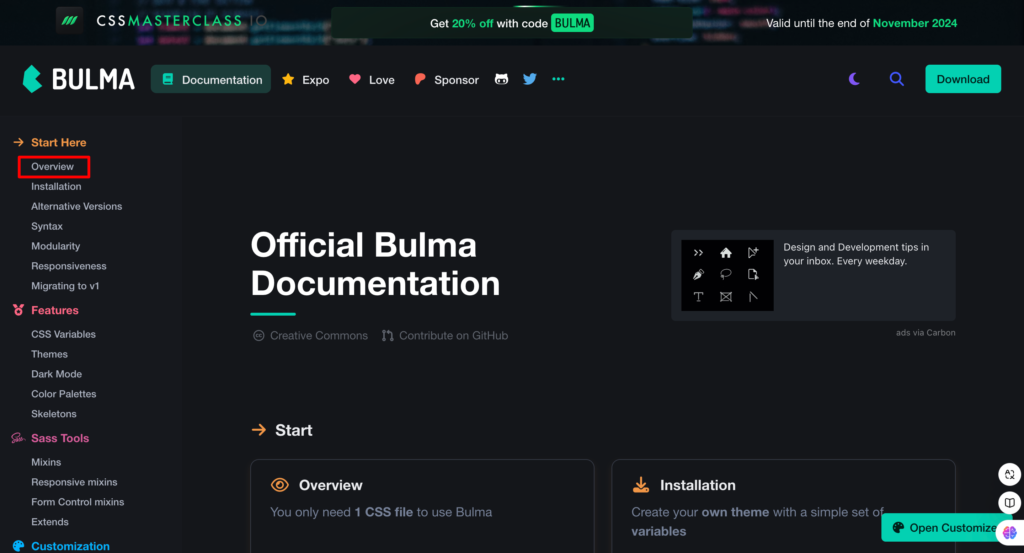
Task: Open search with the magnifier icon
Action: tap(897, 79)
